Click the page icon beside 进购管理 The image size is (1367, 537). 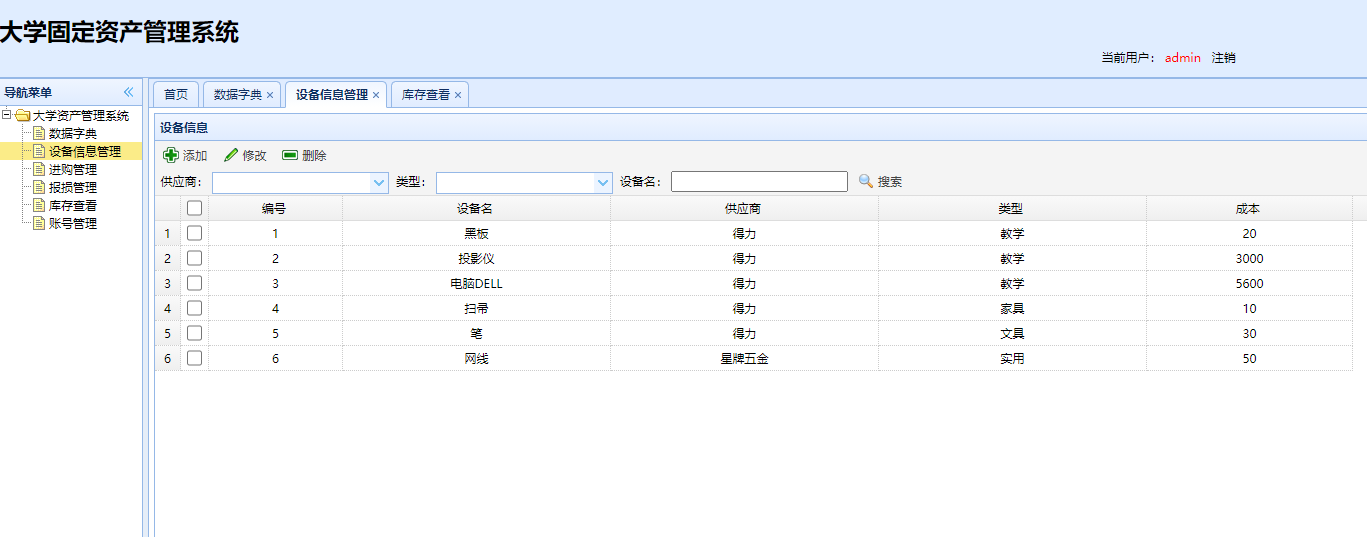pyautogui.click(x=39, y=169)
